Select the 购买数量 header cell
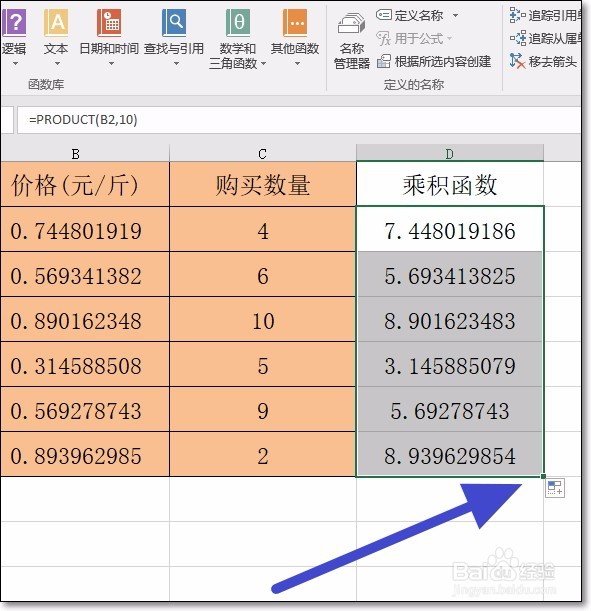 (263, 184)
